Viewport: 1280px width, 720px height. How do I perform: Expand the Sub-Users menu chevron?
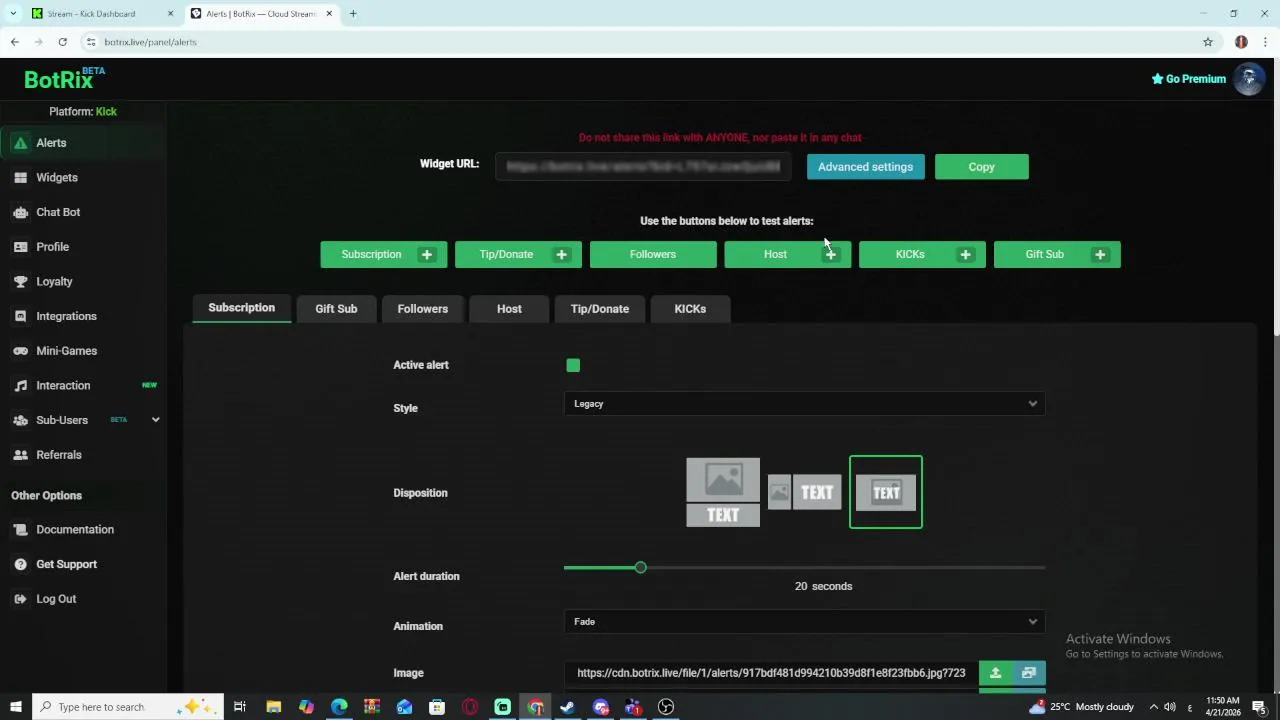[x=155, y=420]
